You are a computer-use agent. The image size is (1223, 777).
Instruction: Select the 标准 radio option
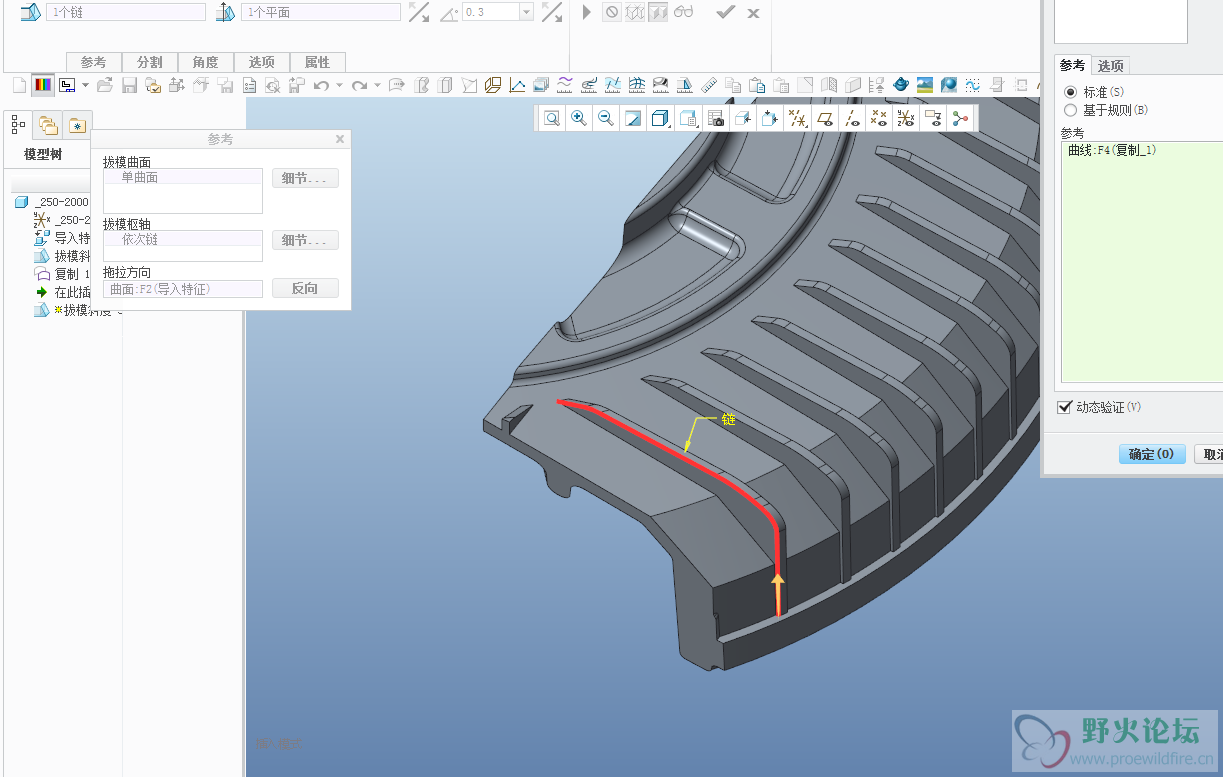[x=1071, y=92]
